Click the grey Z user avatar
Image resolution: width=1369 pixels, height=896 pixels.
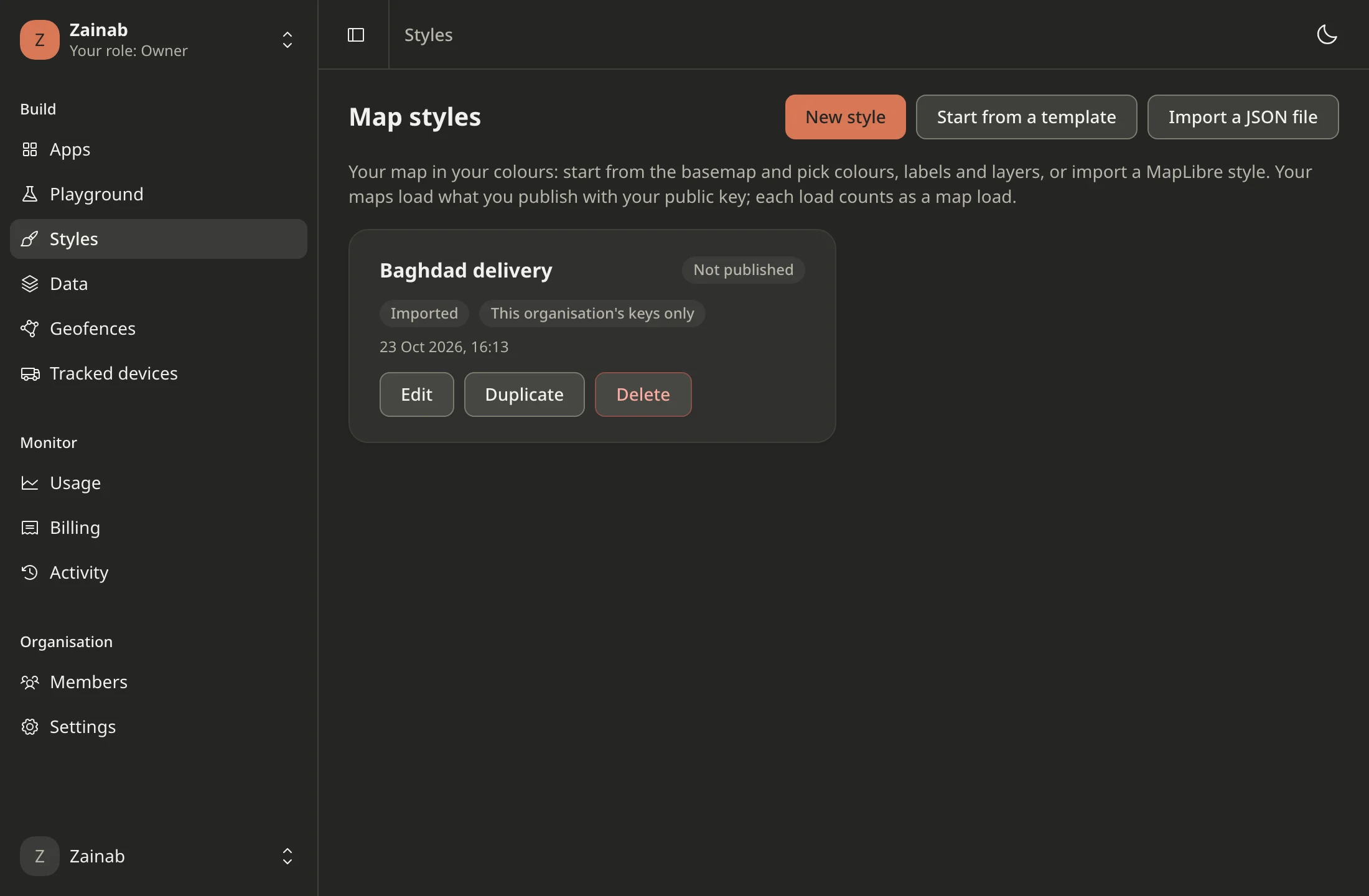(x=40, y=856)
